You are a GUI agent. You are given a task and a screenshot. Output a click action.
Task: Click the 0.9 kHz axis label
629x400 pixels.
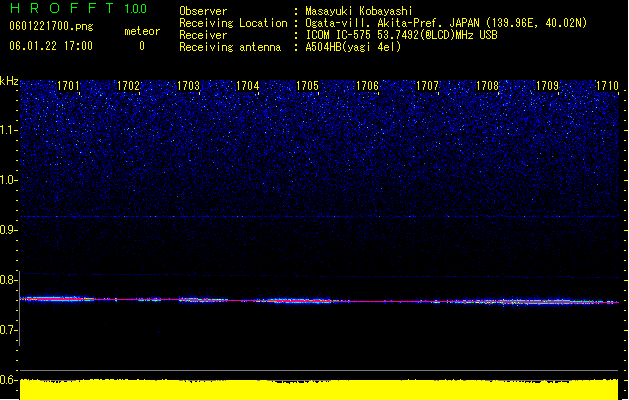click(8, 230)
